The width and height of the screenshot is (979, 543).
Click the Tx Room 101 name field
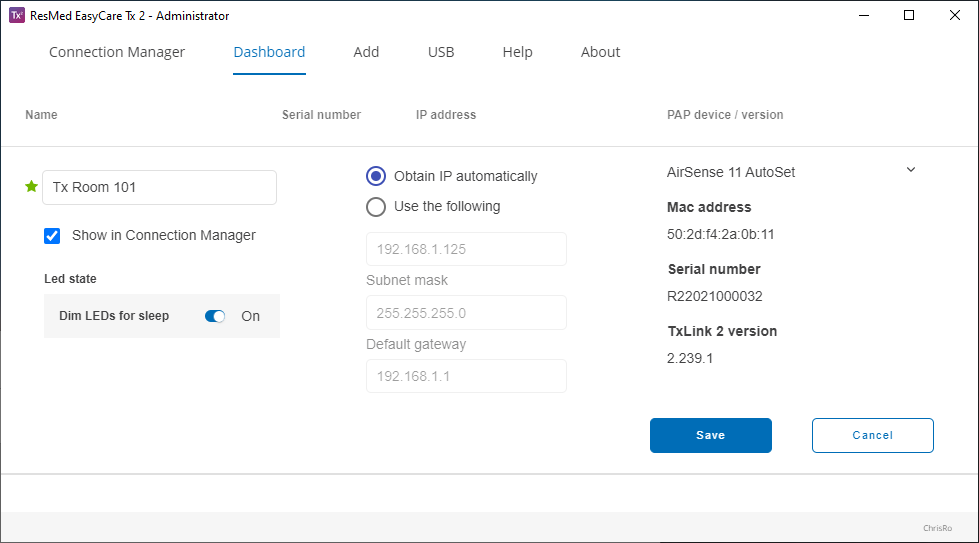point(159,187)
